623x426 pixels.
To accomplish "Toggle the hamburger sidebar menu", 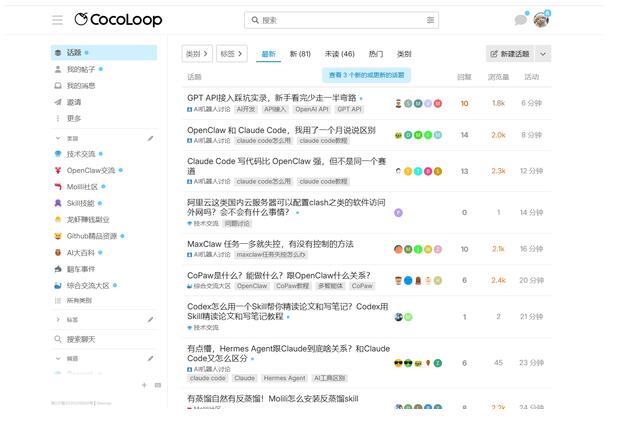I will tap(57, 20).
